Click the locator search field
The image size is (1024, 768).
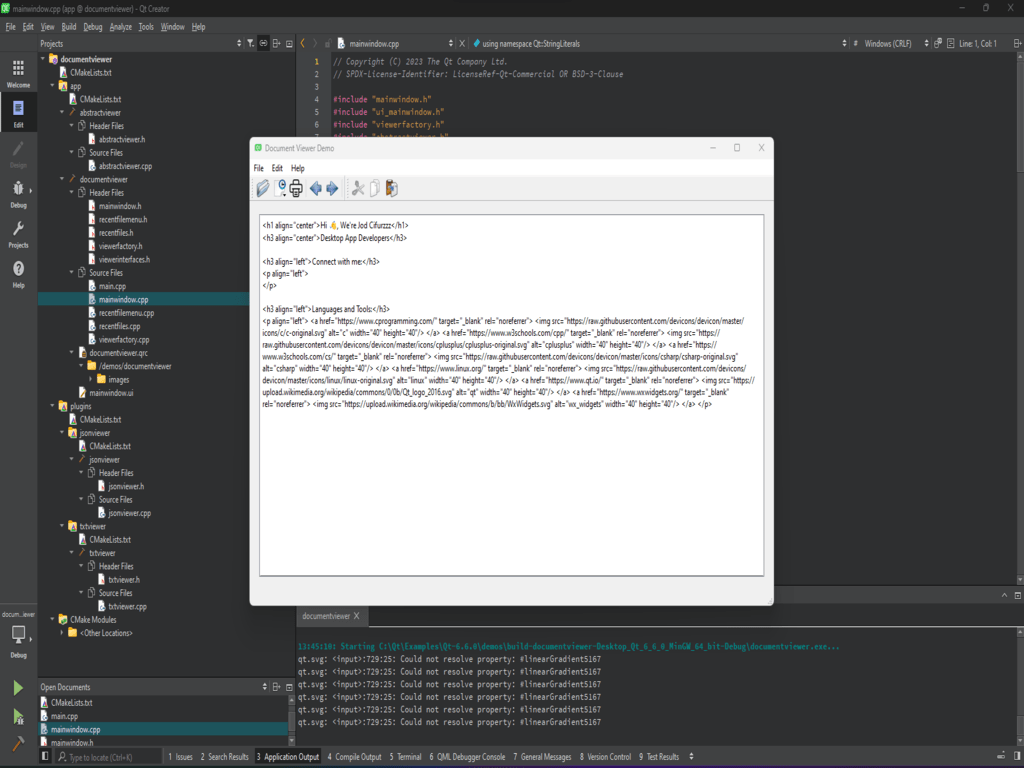point(108,757)
